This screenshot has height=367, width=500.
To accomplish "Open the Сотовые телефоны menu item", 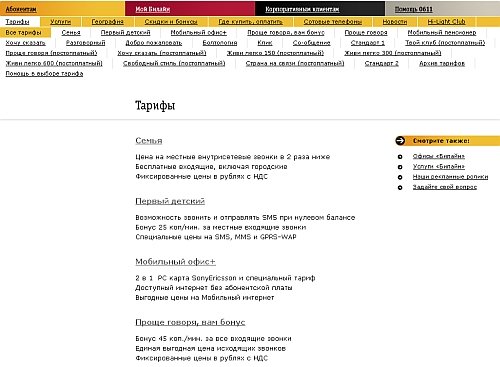I will click(333, 22).
